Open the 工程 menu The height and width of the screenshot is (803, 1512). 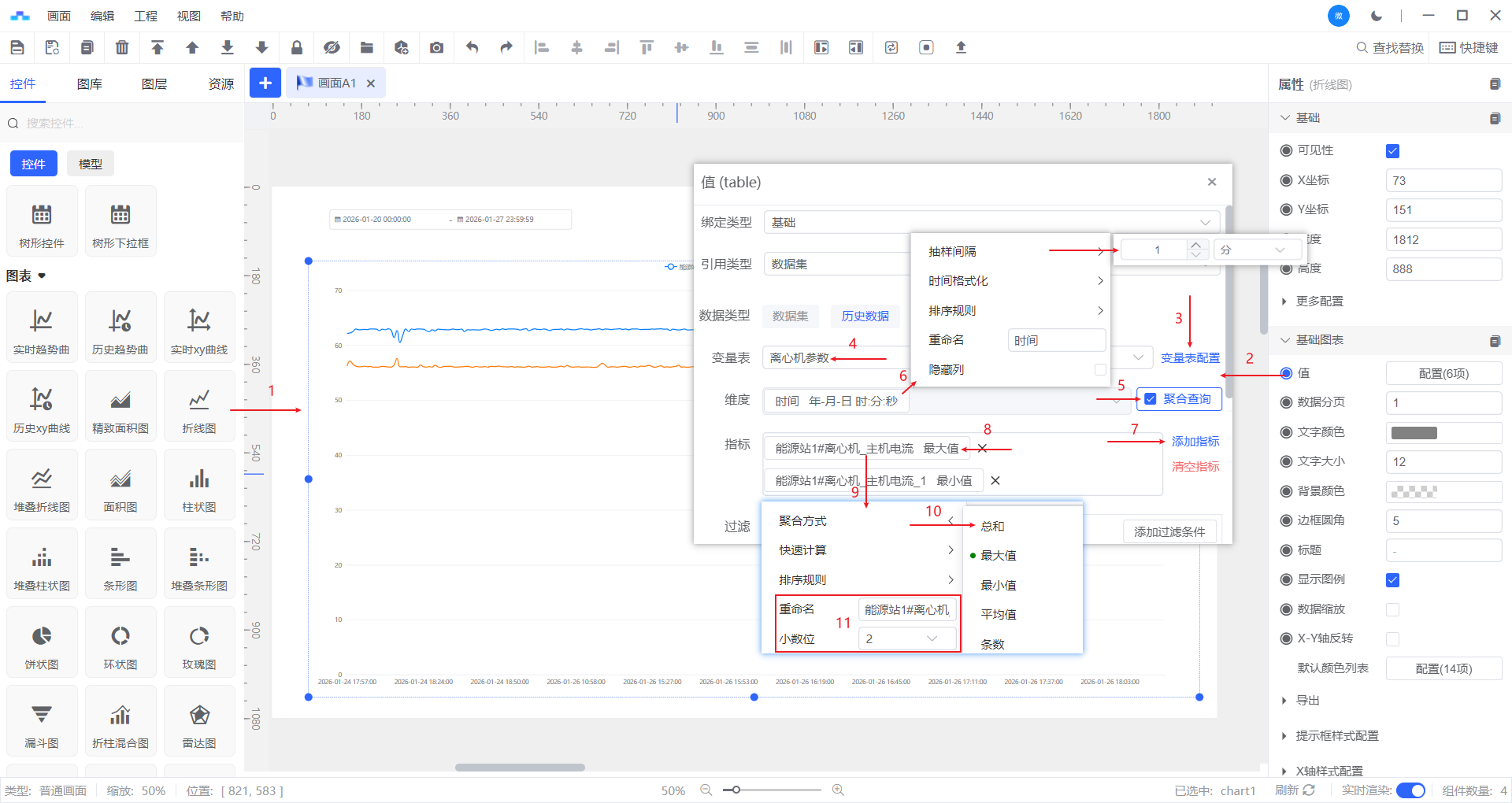[146, 16]
